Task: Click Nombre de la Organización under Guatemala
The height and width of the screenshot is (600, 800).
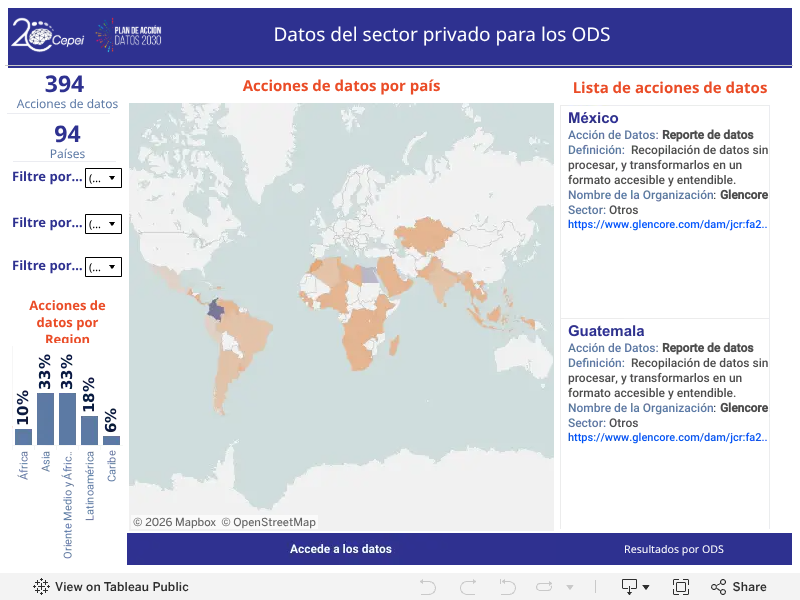Action: tap(643, 408)
